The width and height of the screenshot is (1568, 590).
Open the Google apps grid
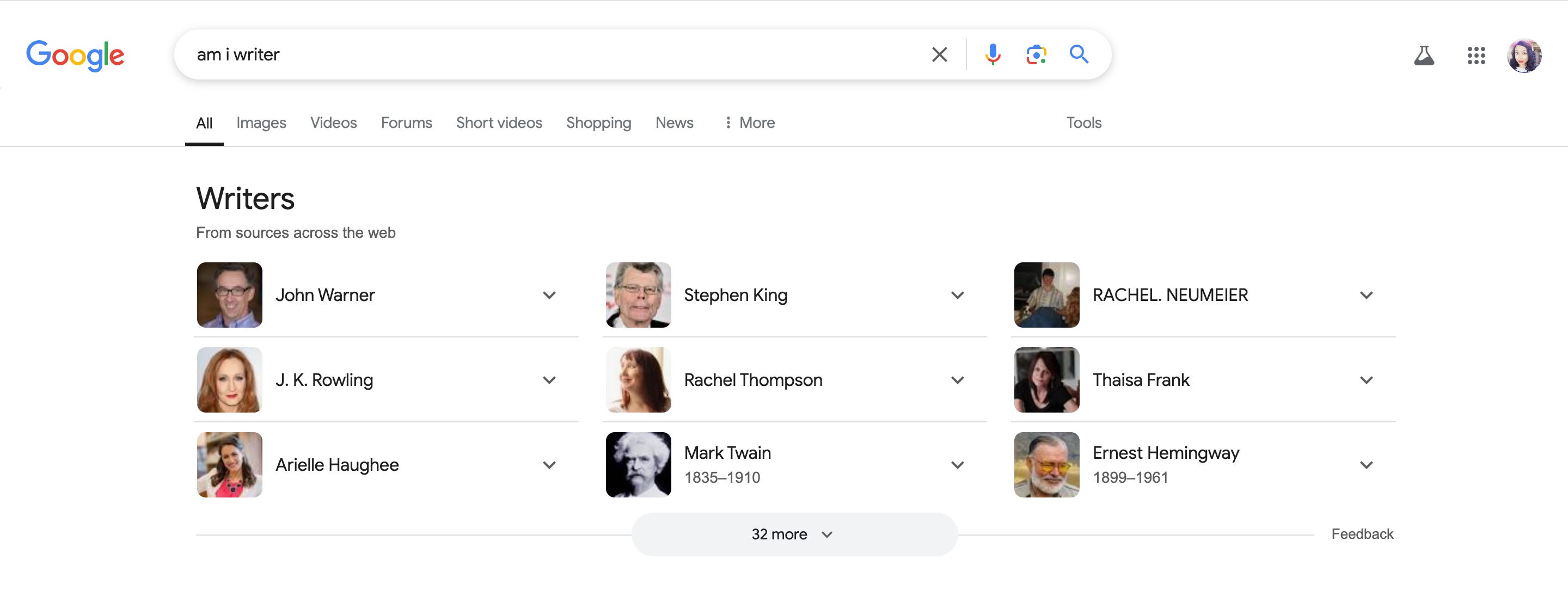click(x=1475, y=56)
